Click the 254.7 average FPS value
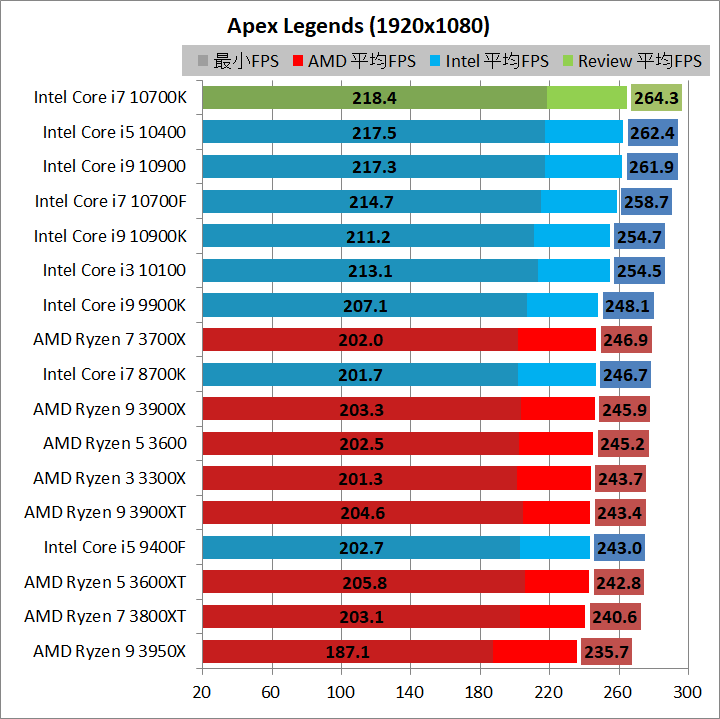720x719 pixels. pyautogui.click(x=639, y=237)
